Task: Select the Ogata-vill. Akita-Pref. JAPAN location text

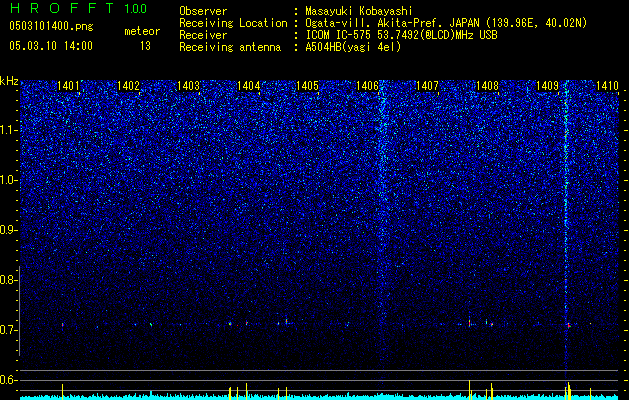Action: coord(446,23)
